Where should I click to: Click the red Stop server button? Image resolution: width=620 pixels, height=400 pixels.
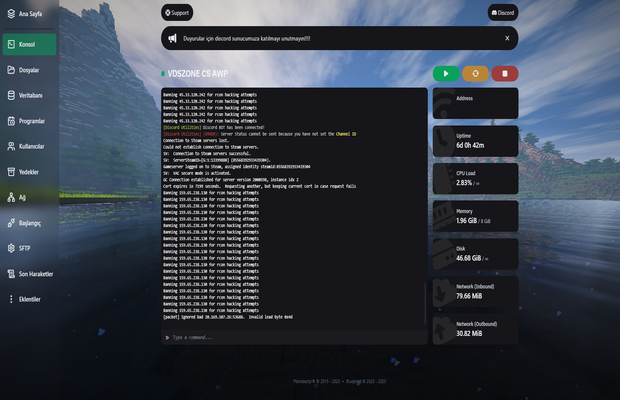[x=505, y=73]
